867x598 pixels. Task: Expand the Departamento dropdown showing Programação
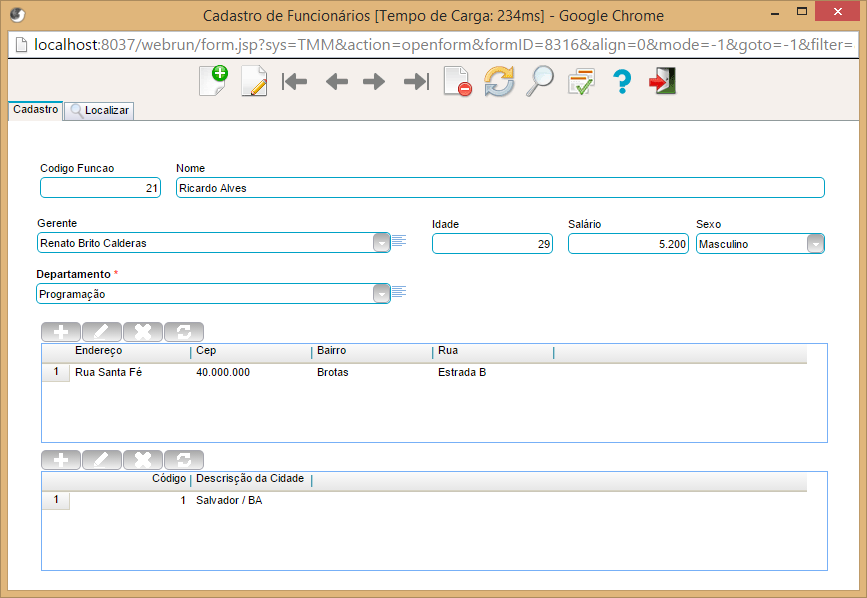(x=381, y=294)
